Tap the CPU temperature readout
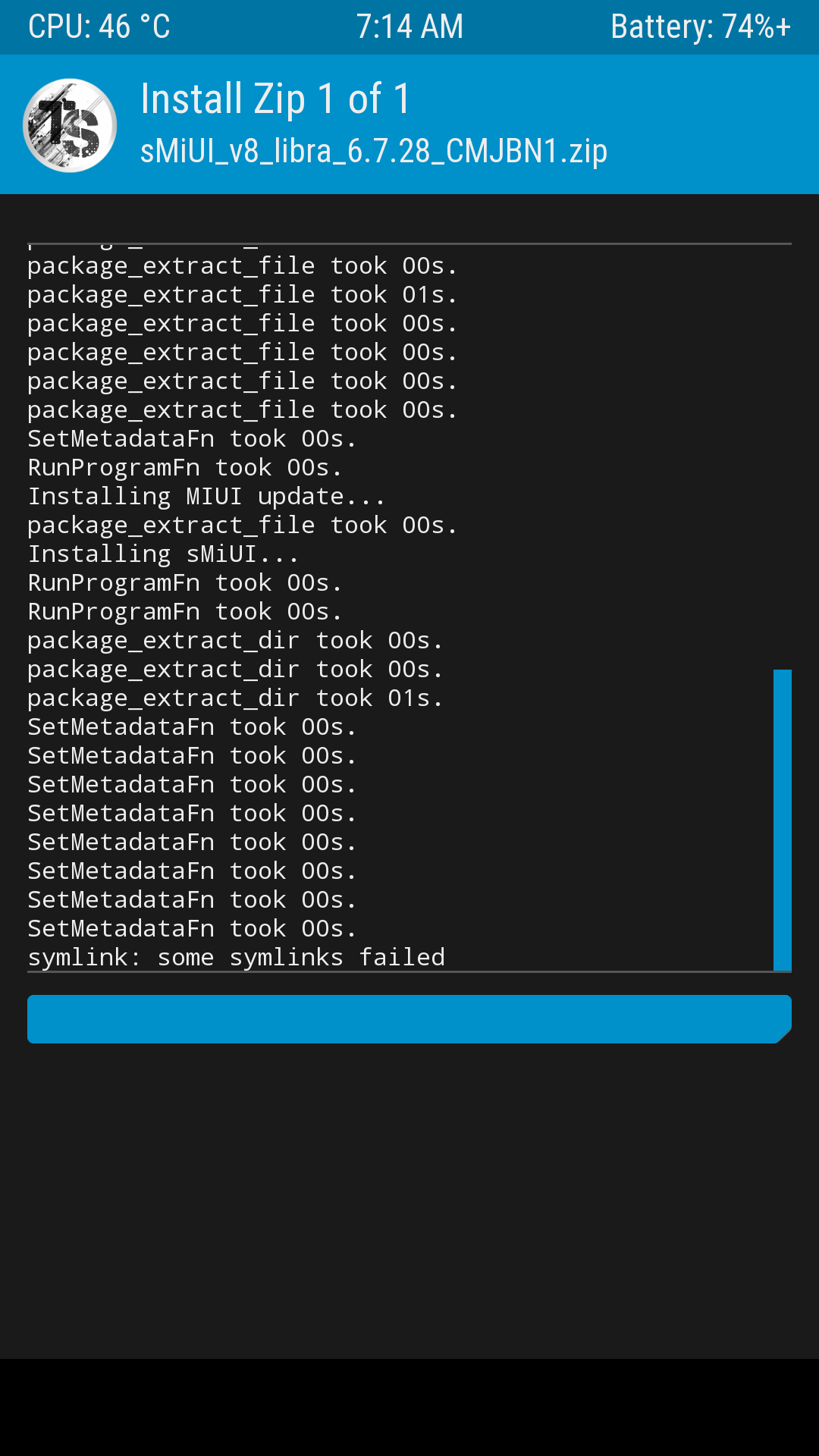 coord(99,27)
